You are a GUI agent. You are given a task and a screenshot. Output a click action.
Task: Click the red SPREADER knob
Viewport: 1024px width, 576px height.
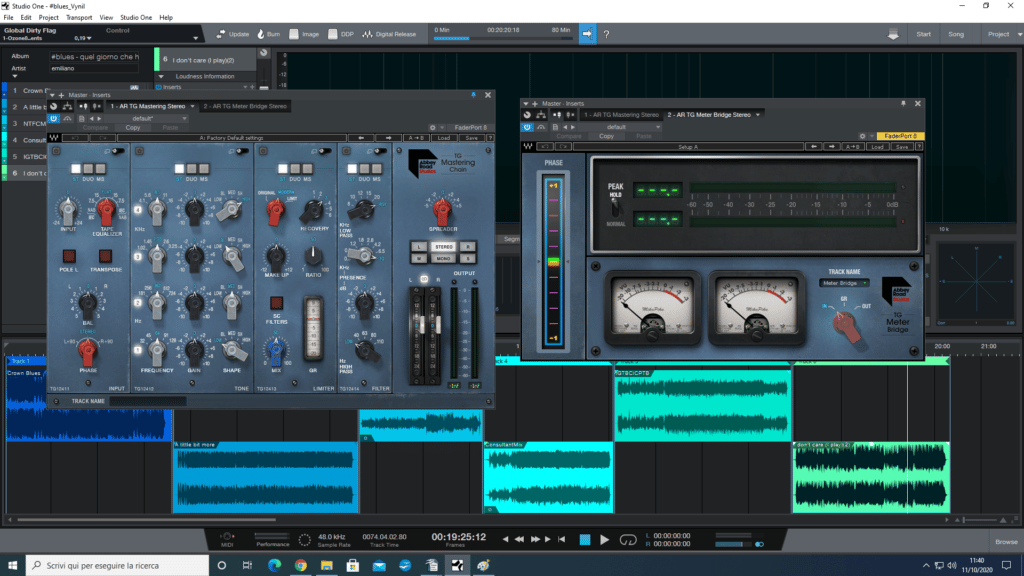pyautogui.click(x=442, y=210)
